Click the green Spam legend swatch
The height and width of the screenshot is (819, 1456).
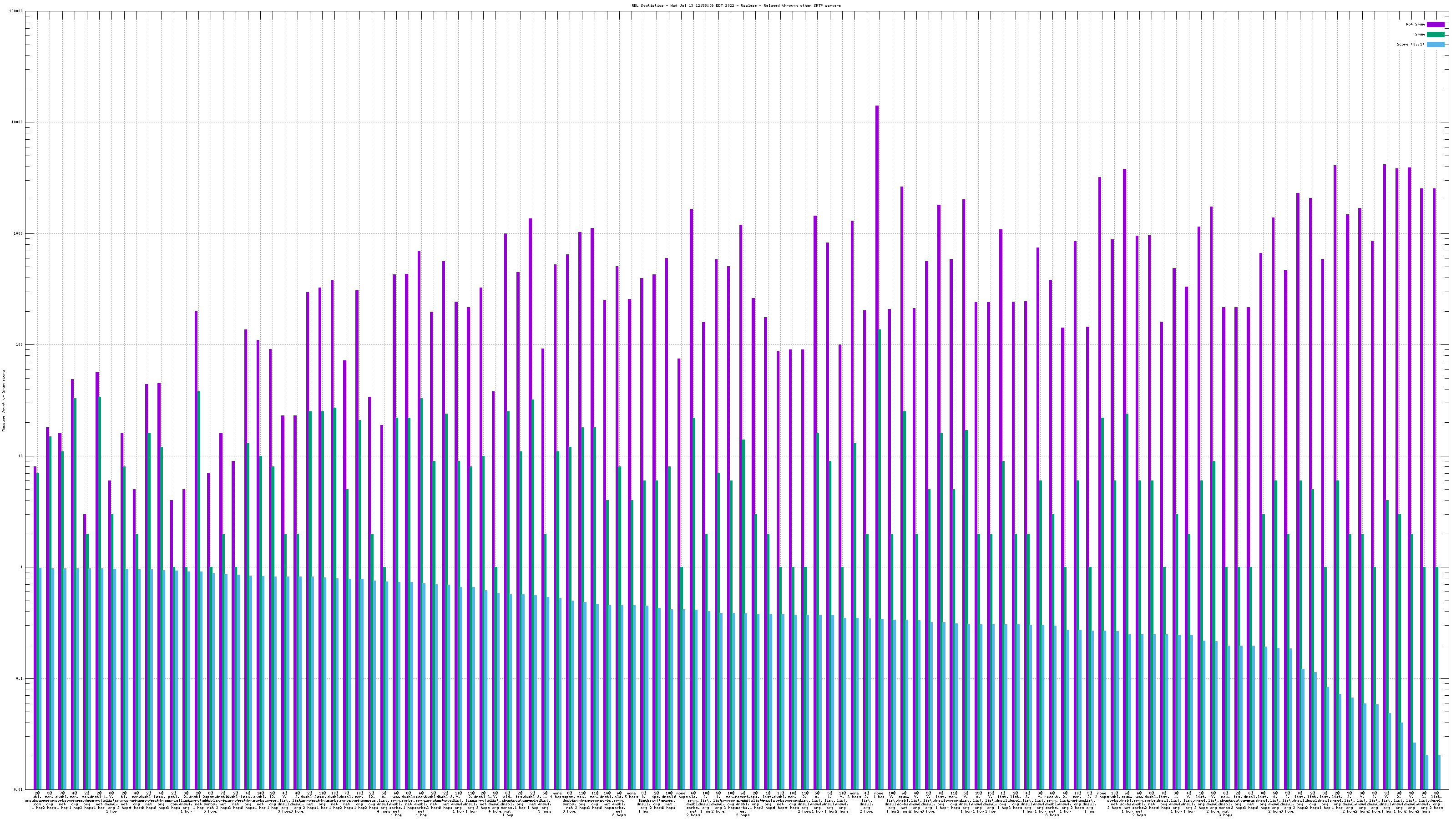pos(1435,35)
